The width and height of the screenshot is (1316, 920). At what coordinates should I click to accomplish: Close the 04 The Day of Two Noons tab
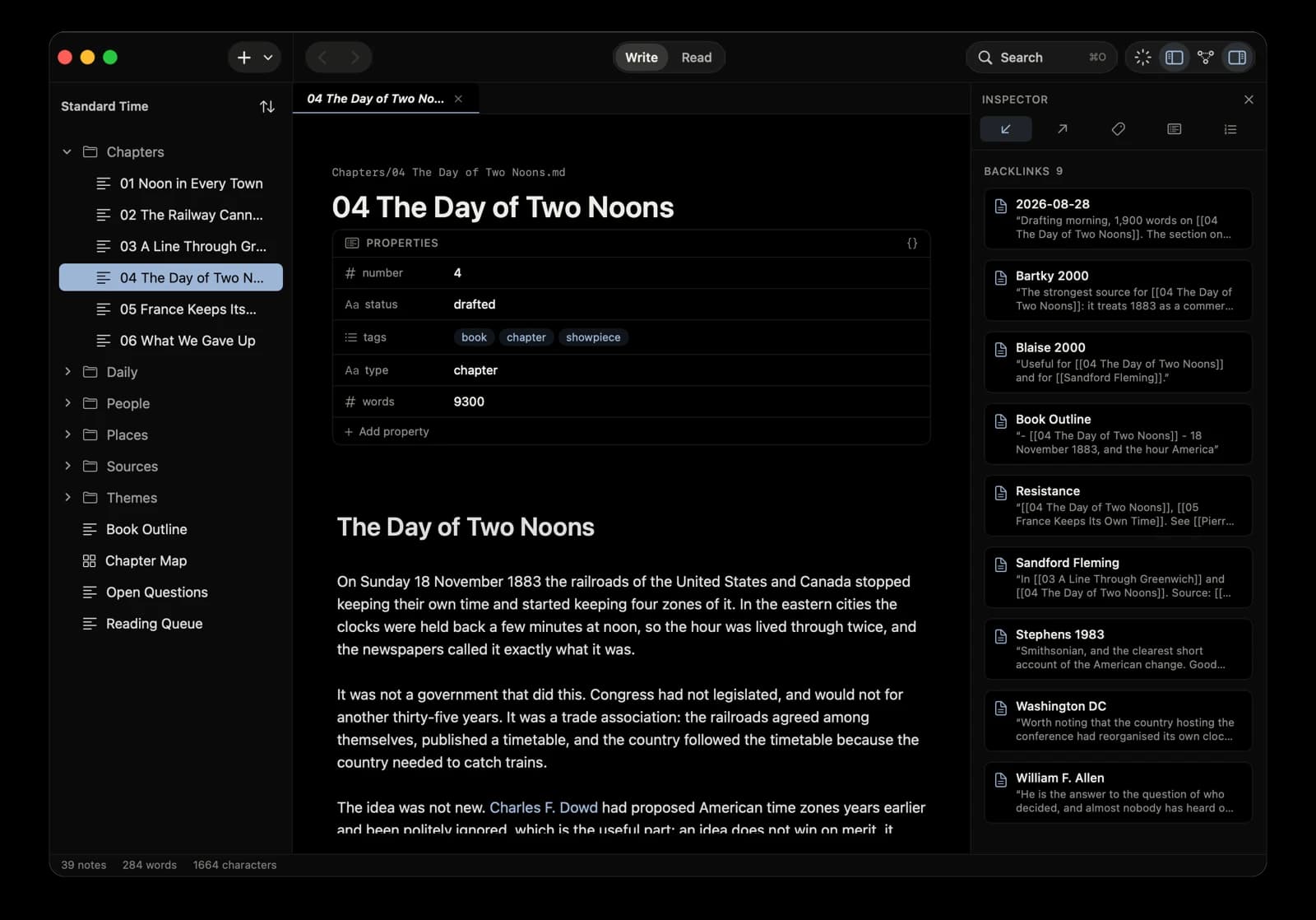point(458,99)
